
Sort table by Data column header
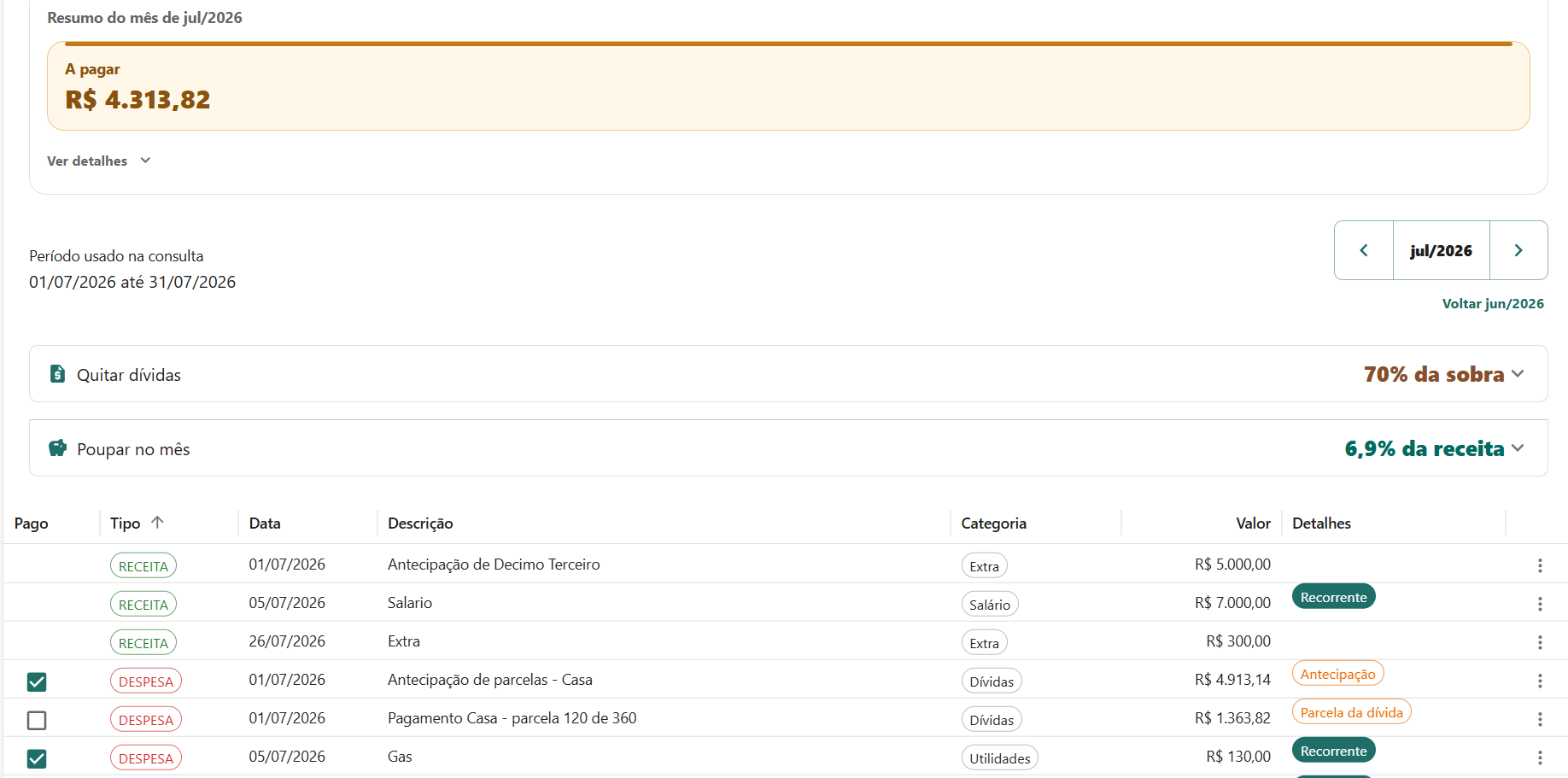(x=265, y=524)
